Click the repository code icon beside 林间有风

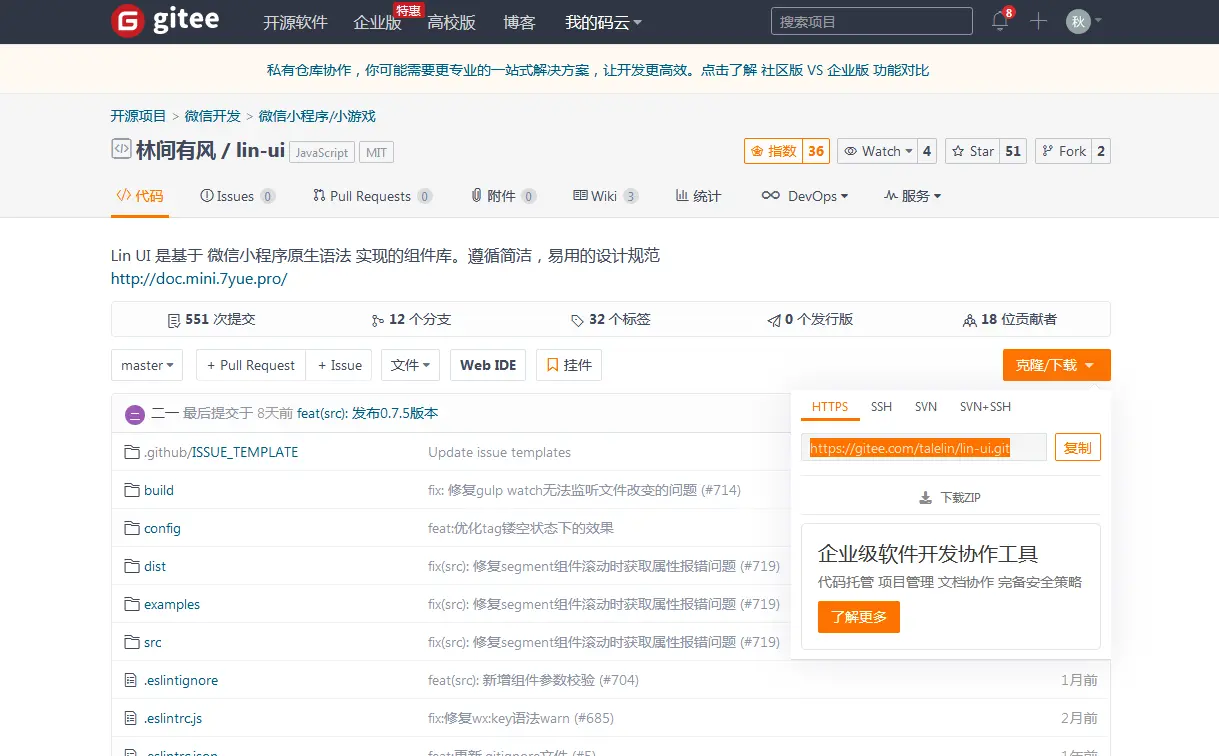point(120,149)
